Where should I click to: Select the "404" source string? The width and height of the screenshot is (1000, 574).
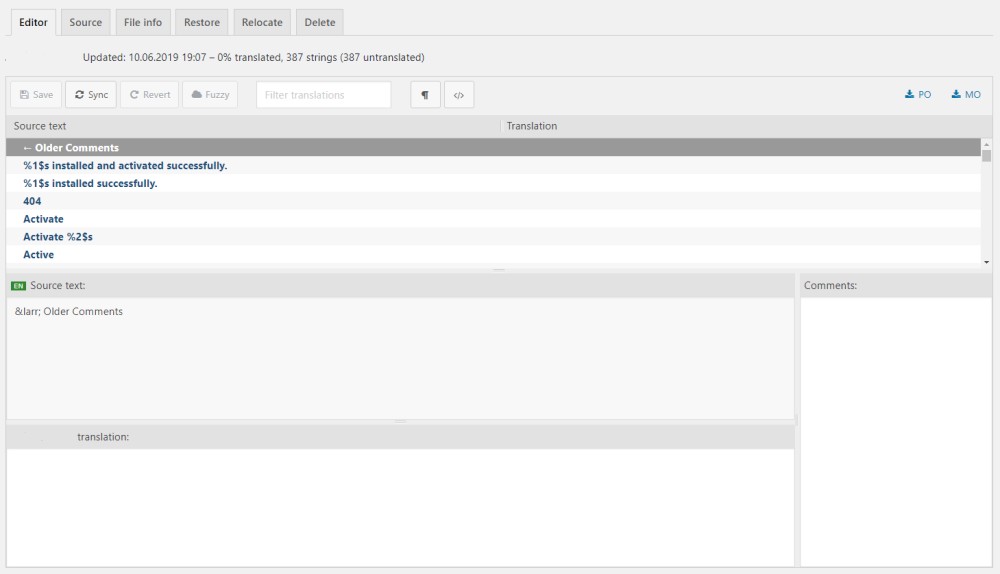coord(33,201)
